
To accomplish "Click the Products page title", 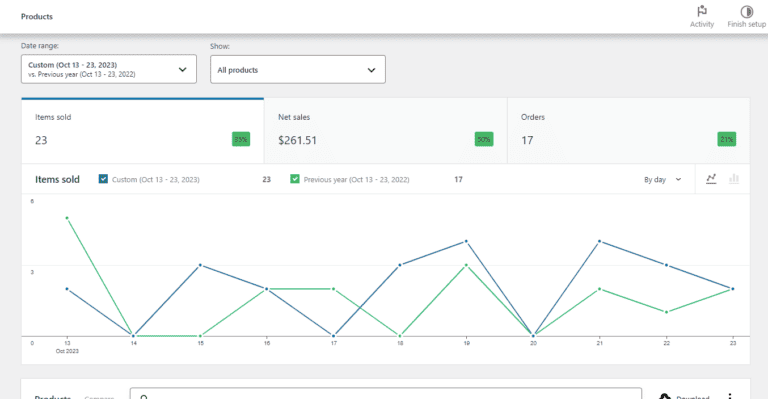I will tap(37, 17).
